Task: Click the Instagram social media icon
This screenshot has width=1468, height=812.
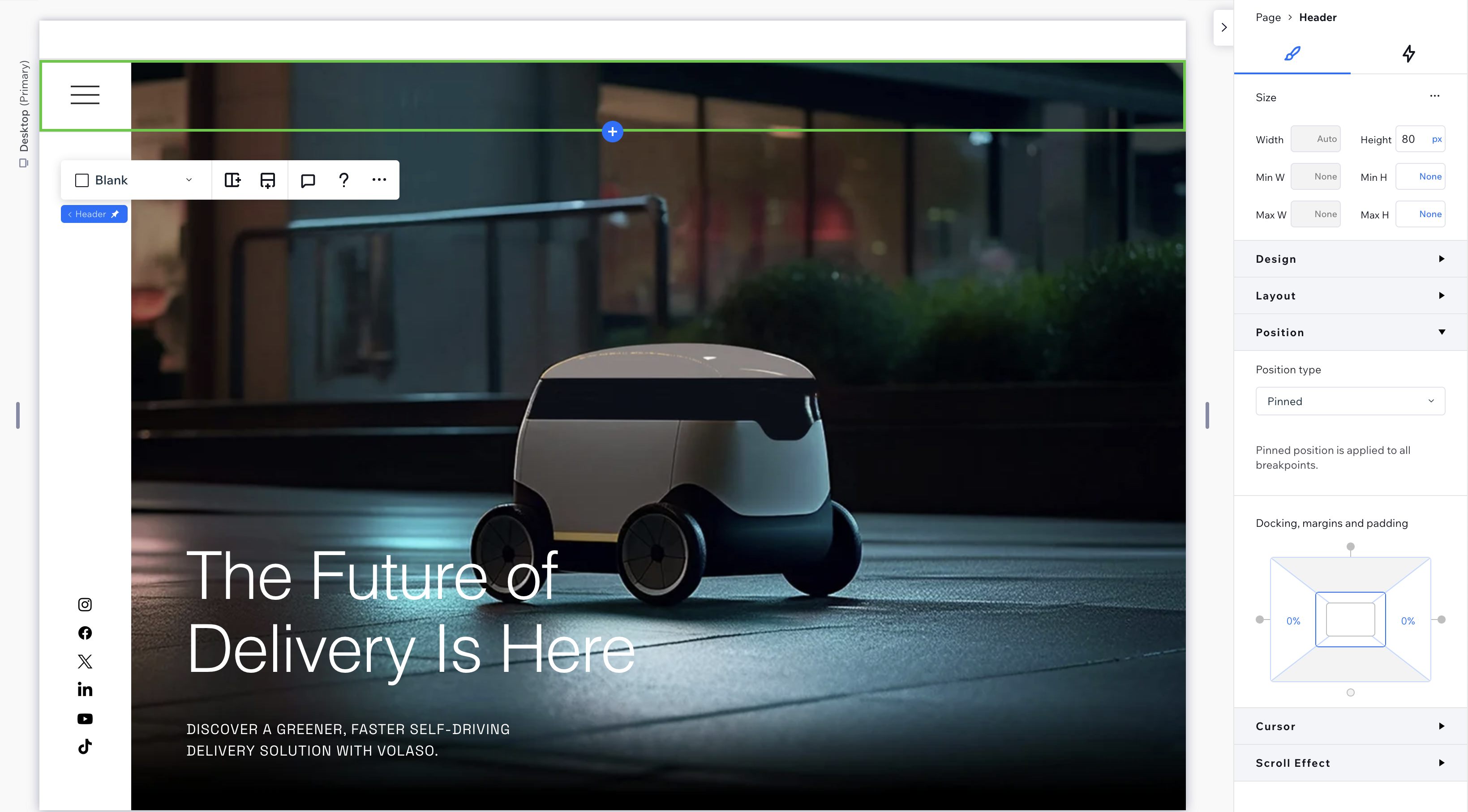Action: point(85,604)
